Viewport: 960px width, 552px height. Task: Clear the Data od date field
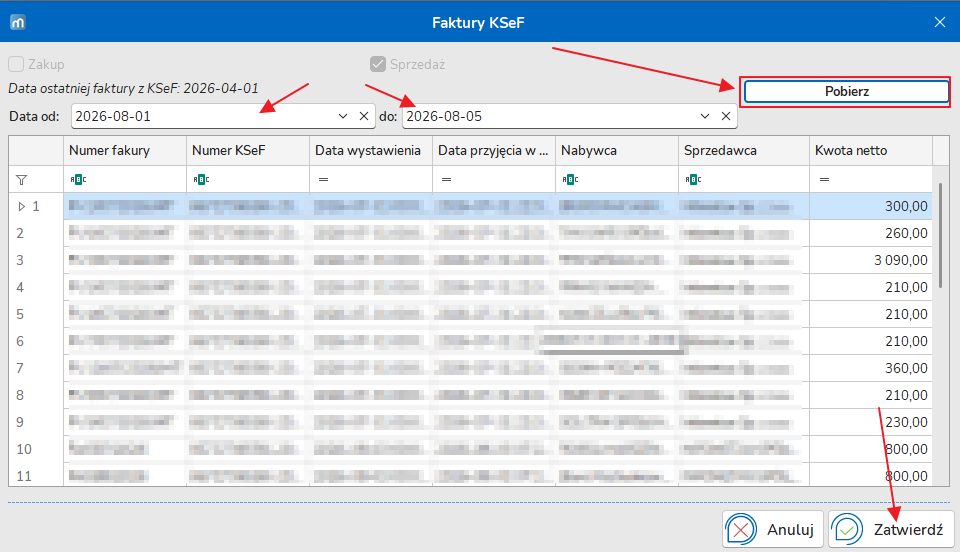click(x=364, y=116)
